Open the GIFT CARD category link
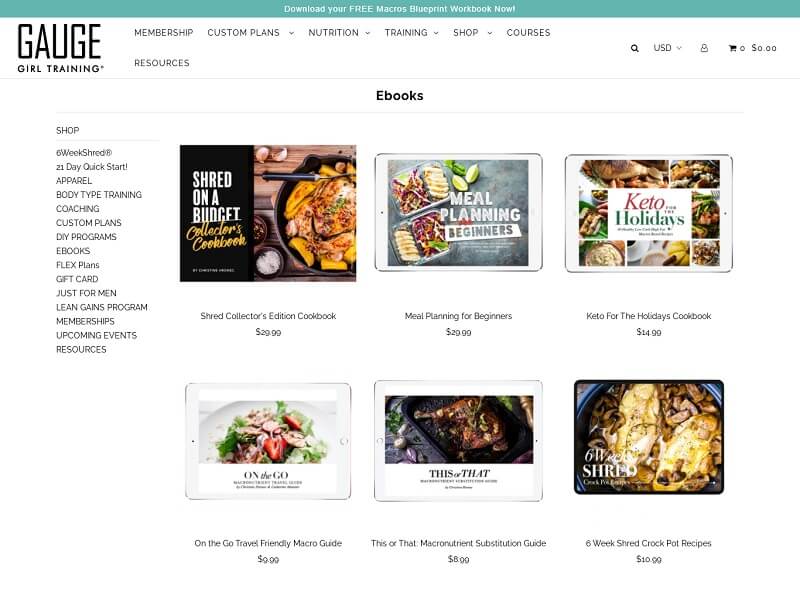Screen dimensions: 800x600 [x=77, y=279]
